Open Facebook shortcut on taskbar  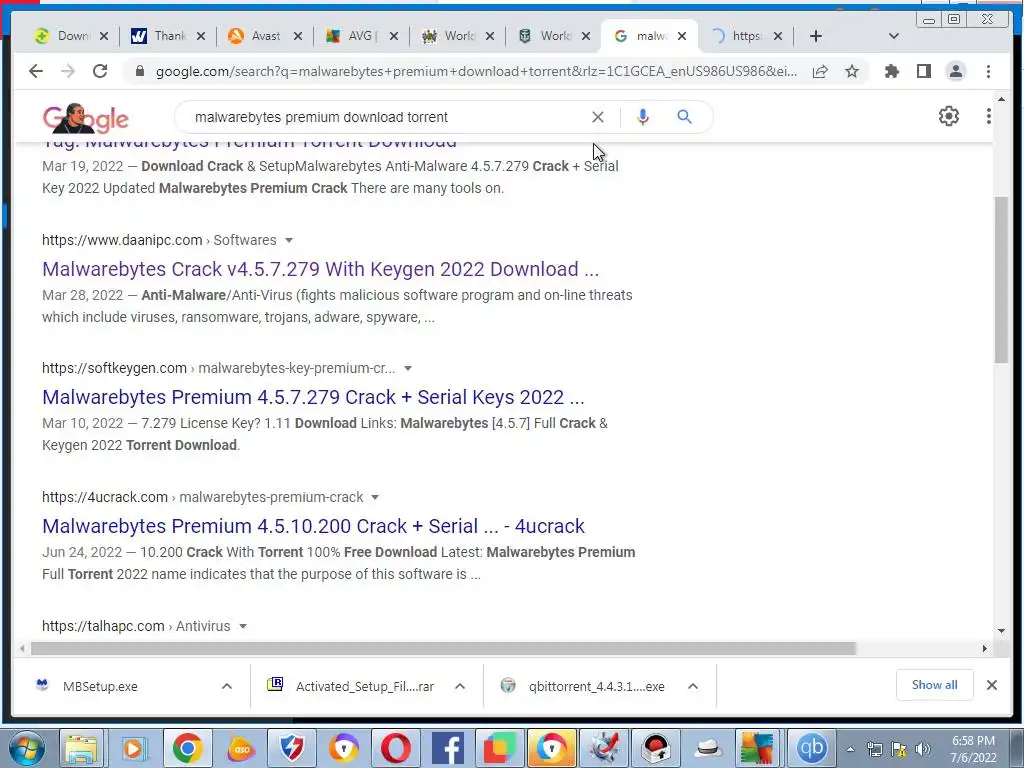pyautogui.click(x=448, y=748)
